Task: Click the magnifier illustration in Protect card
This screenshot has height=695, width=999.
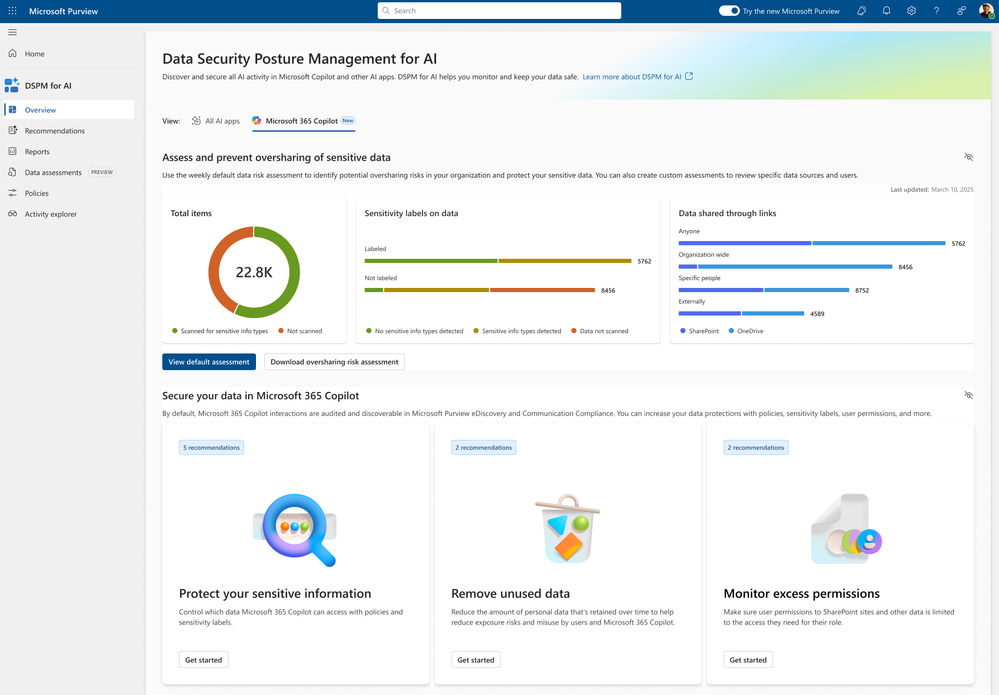Action: [x=295, y=530]
